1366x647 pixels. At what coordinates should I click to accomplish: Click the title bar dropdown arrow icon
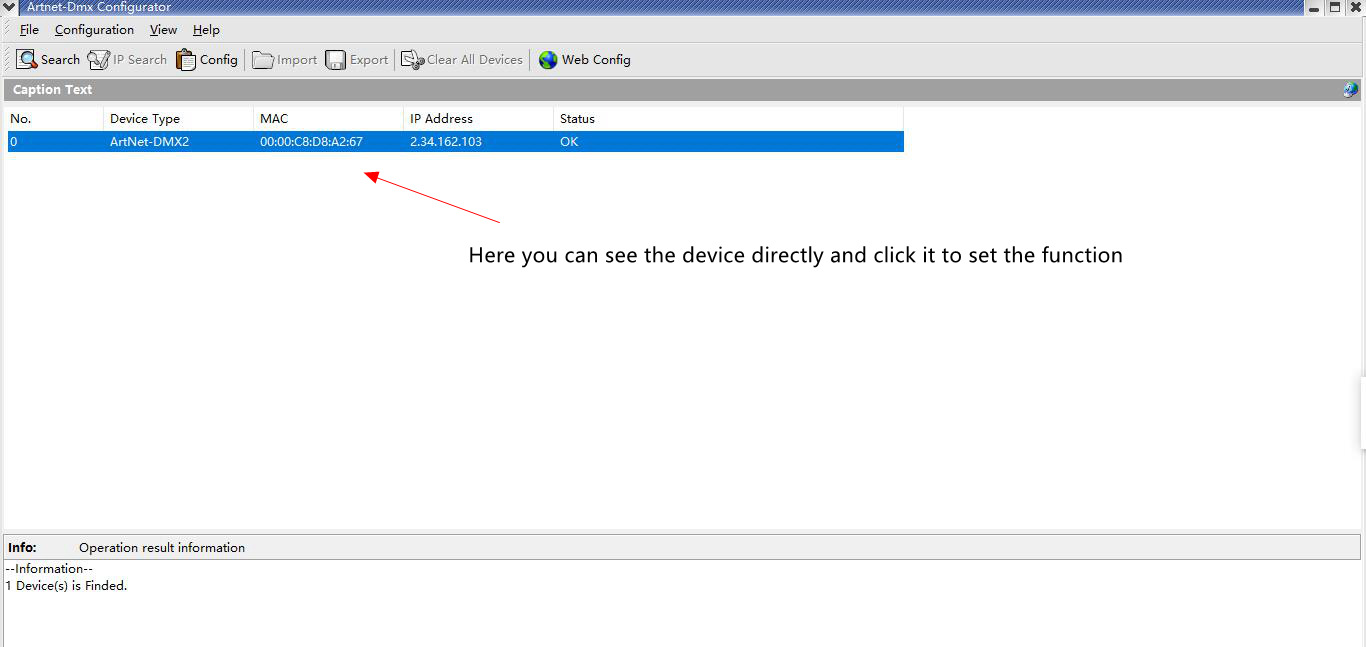[10, 7]
